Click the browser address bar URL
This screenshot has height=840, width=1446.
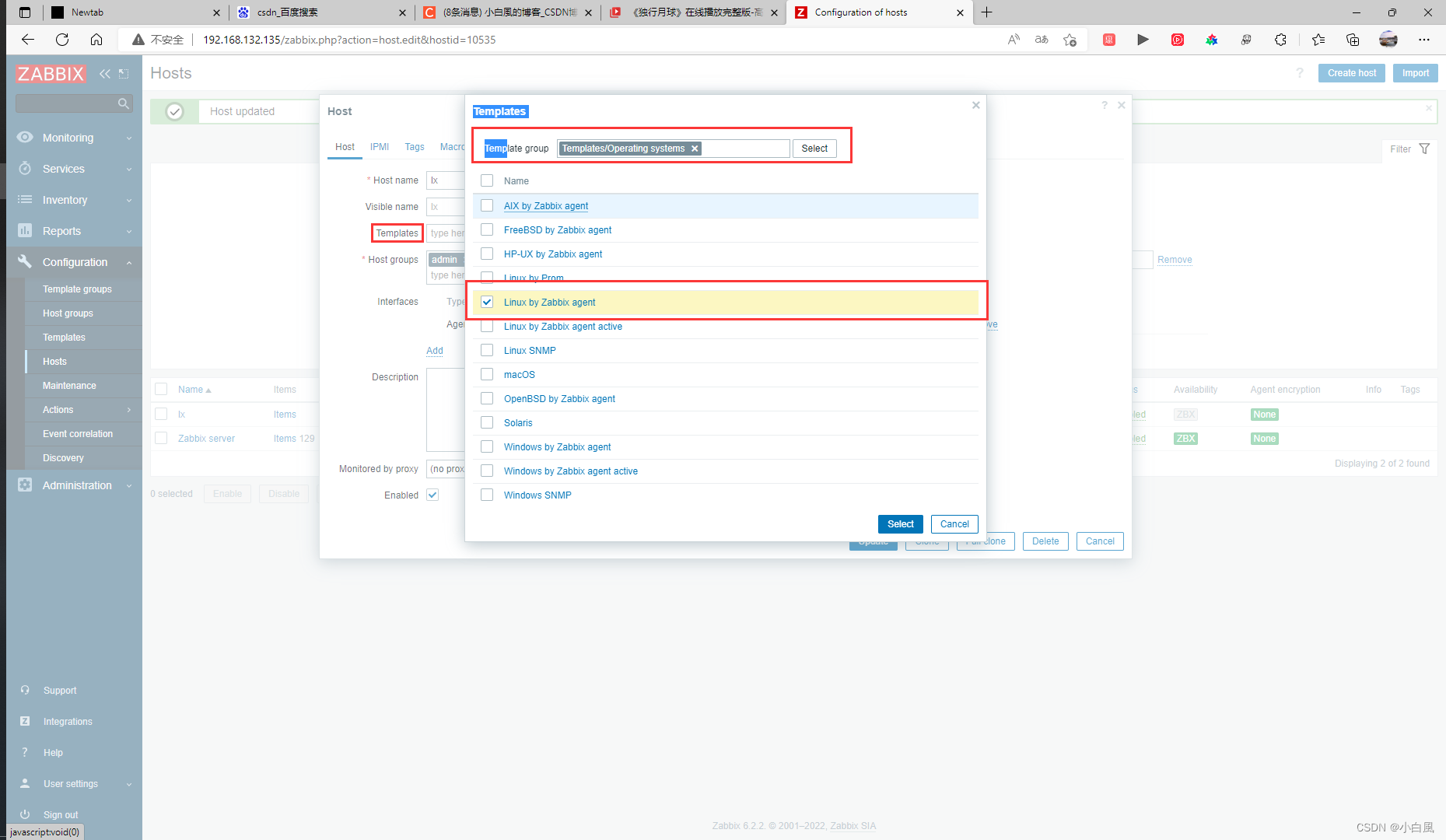pos(349,40)
